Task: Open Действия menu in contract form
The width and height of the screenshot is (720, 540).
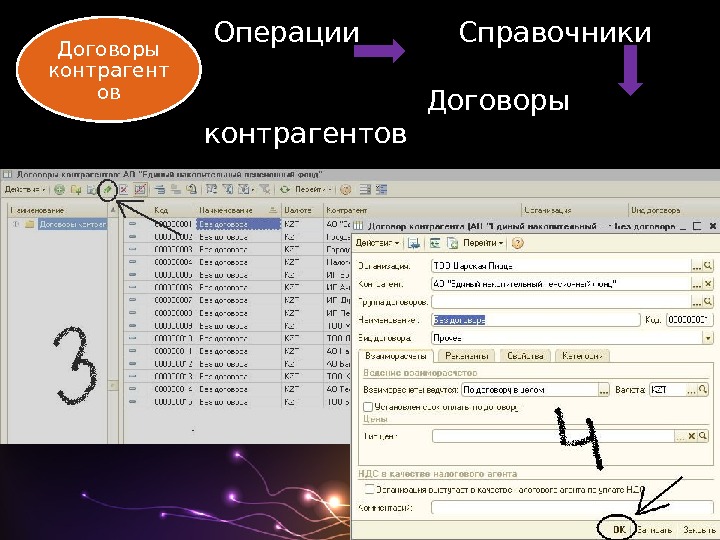Action: coord(377,243)
